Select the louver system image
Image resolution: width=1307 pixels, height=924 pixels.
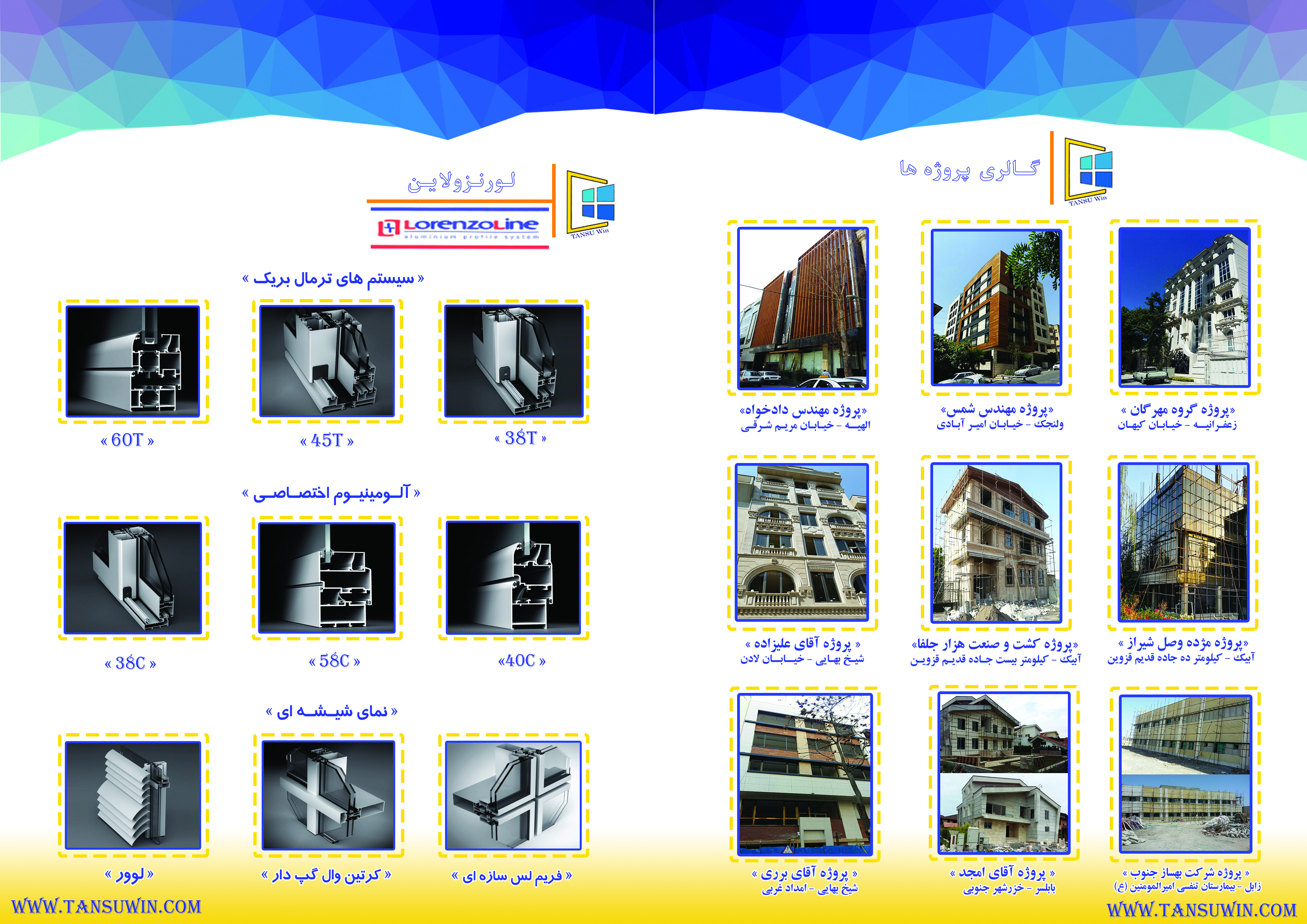click(133, 795)
